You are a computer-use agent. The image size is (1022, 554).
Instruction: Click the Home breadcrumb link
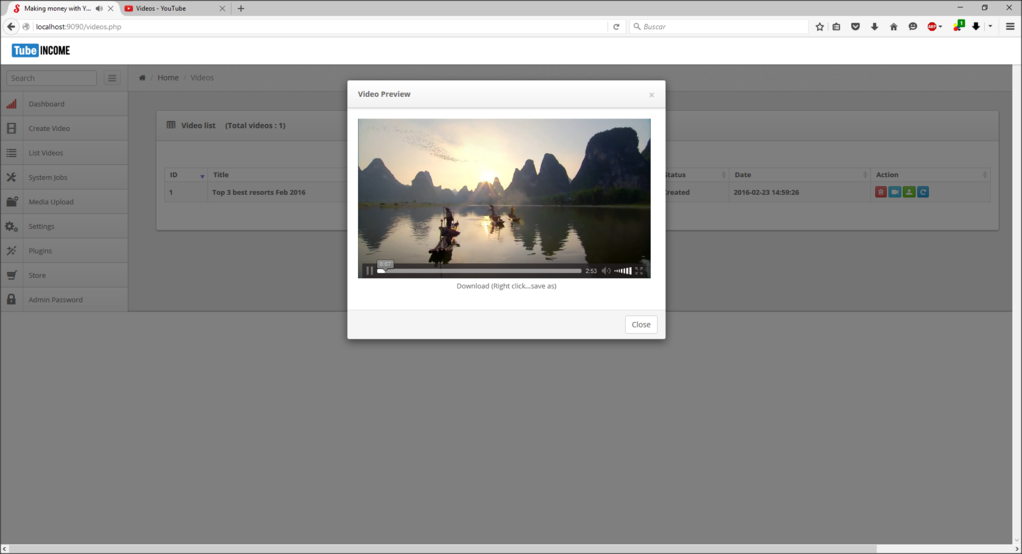168,78
